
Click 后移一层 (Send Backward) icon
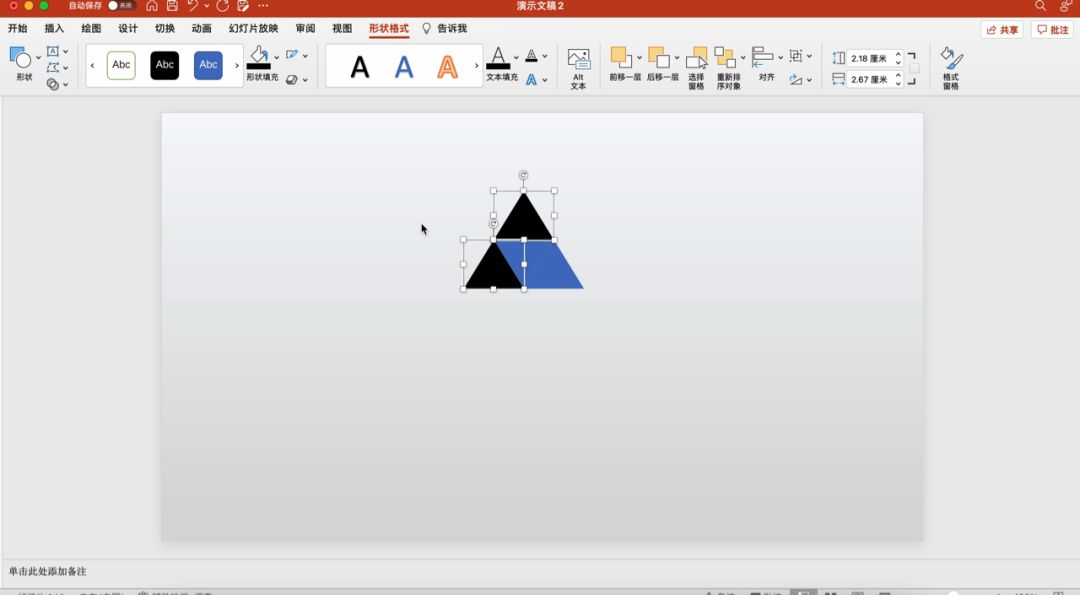click(658, 57)
